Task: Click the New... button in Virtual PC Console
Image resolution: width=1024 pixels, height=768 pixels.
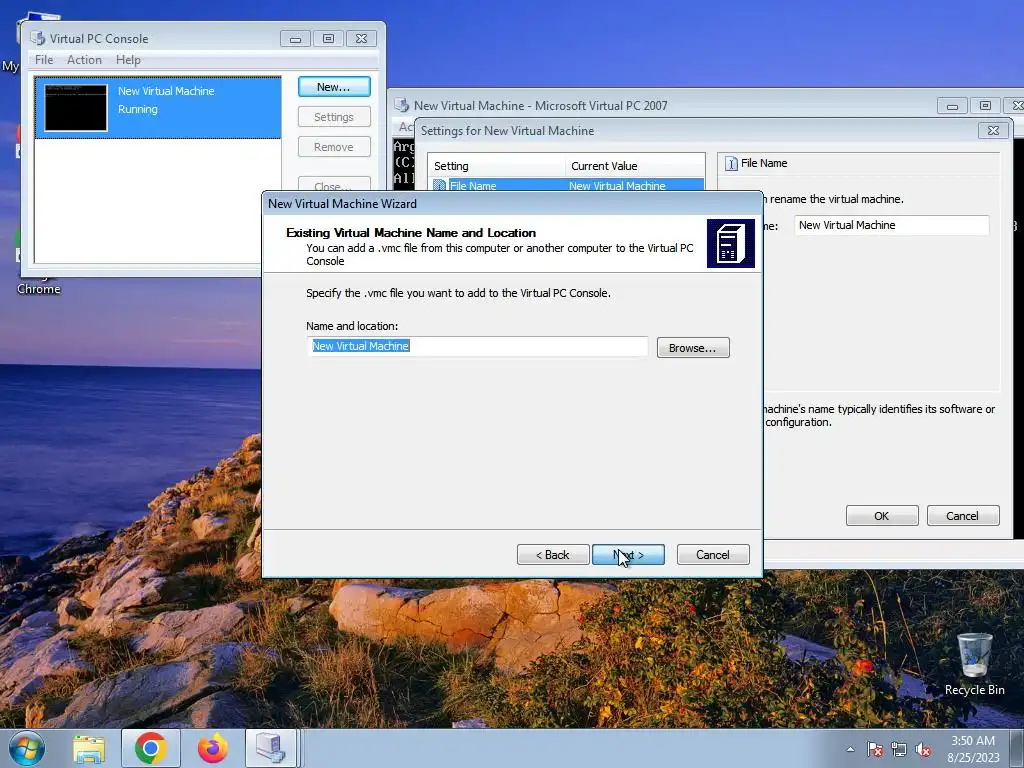Action: click(x=334, y=87)
